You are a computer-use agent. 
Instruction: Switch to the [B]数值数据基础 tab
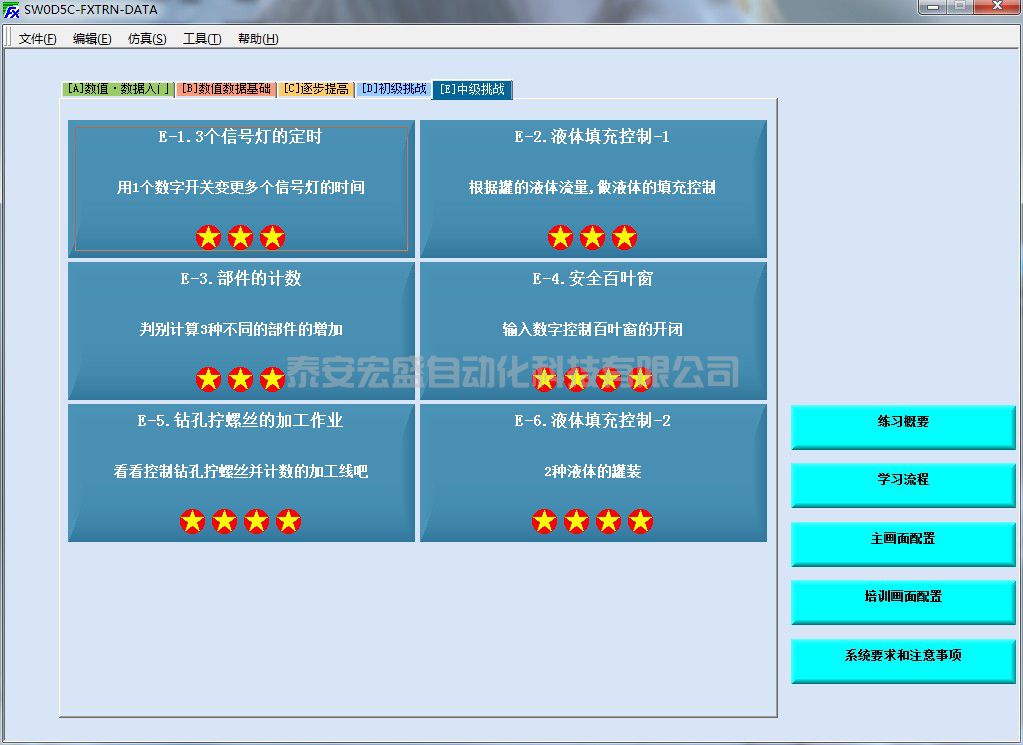point(226,89)
